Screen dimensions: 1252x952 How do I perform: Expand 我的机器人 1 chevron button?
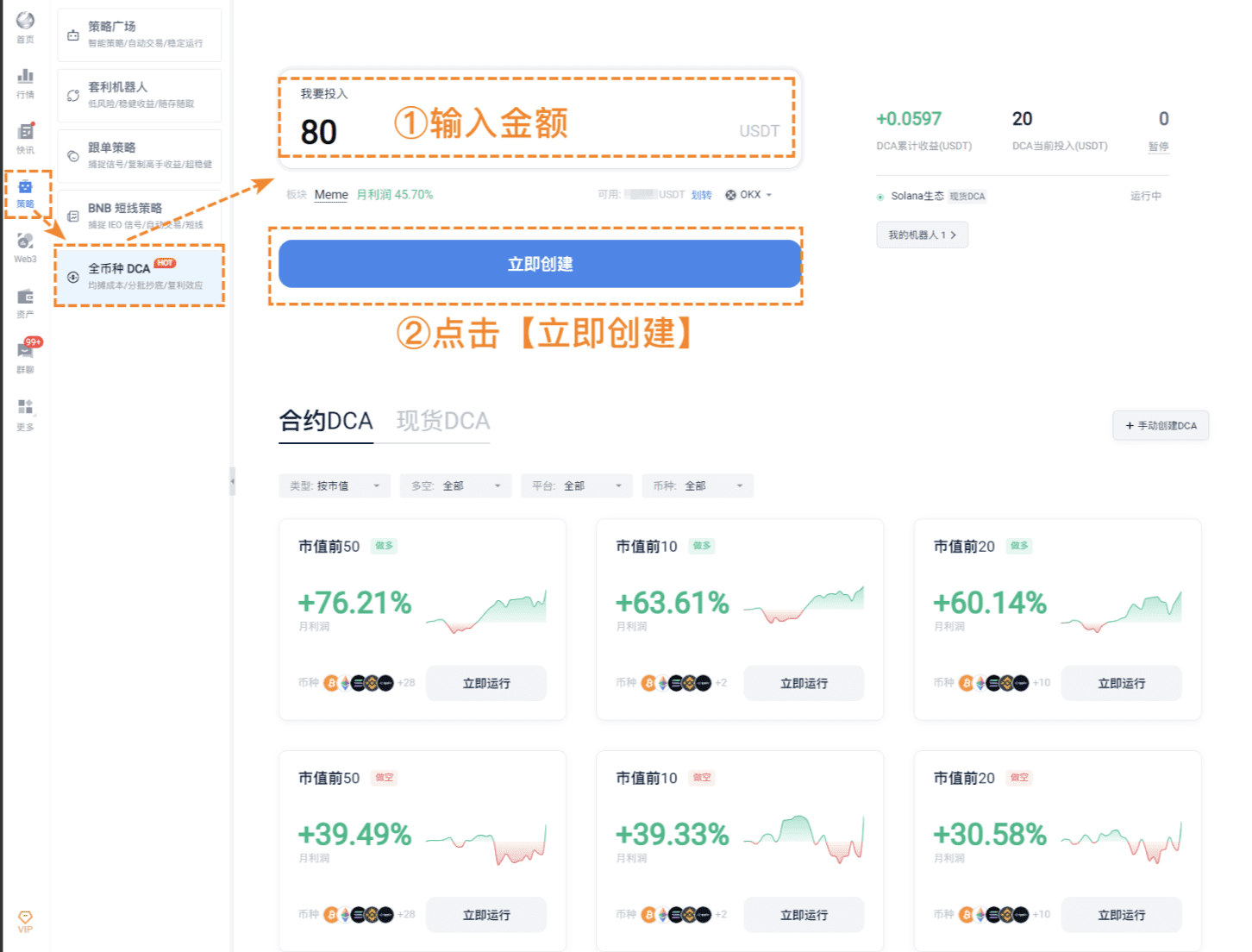pos(922,235)
